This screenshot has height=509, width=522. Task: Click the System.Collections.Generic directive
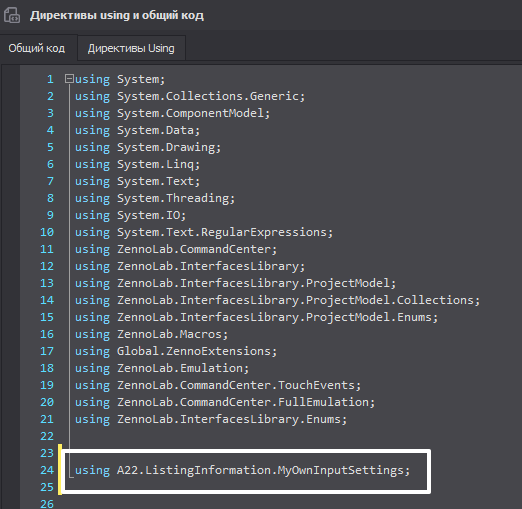click(211, 96)
